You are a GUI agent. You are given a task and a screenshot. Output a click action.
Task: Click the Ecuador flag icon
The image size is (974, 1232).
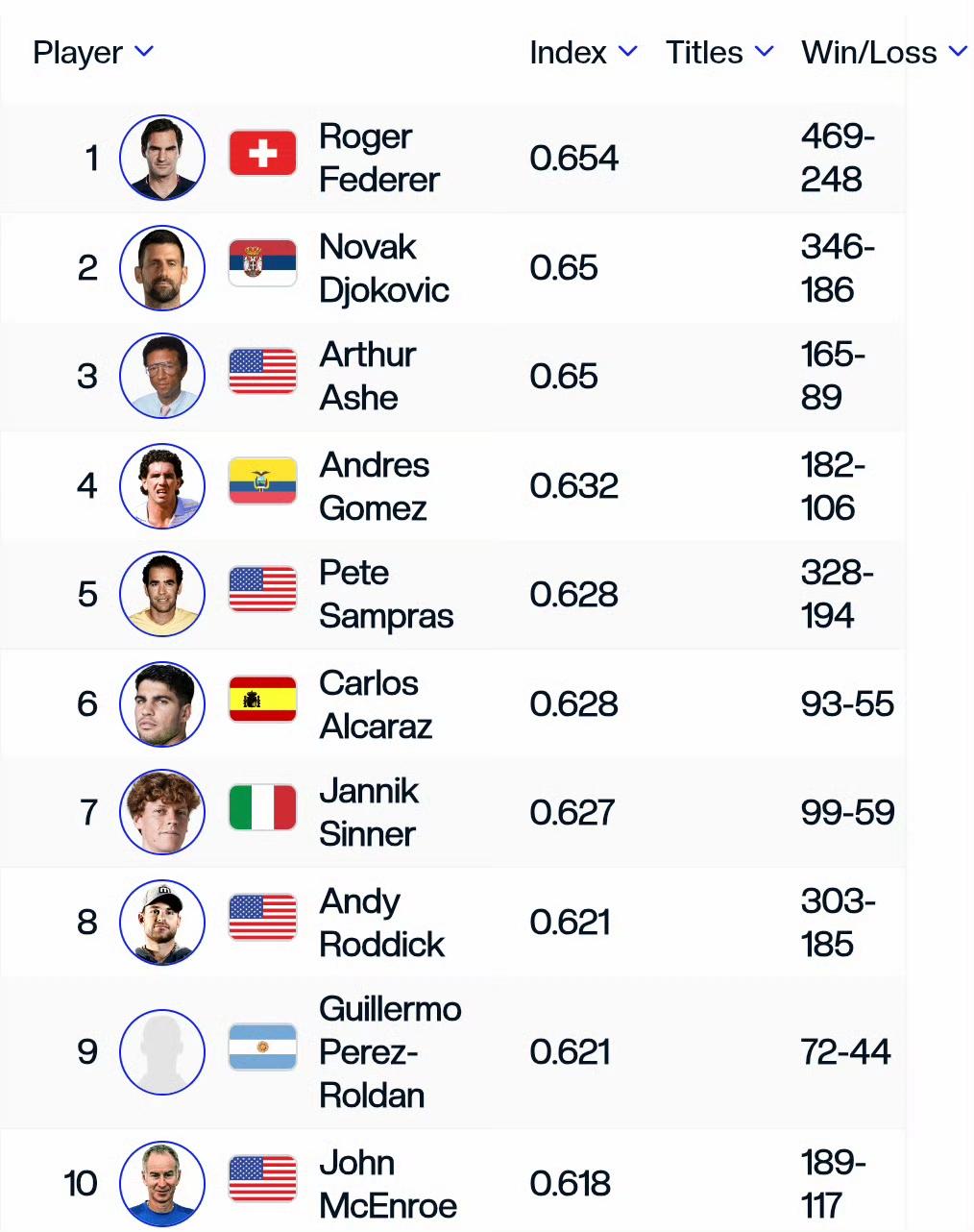click(x=262, y=481)
